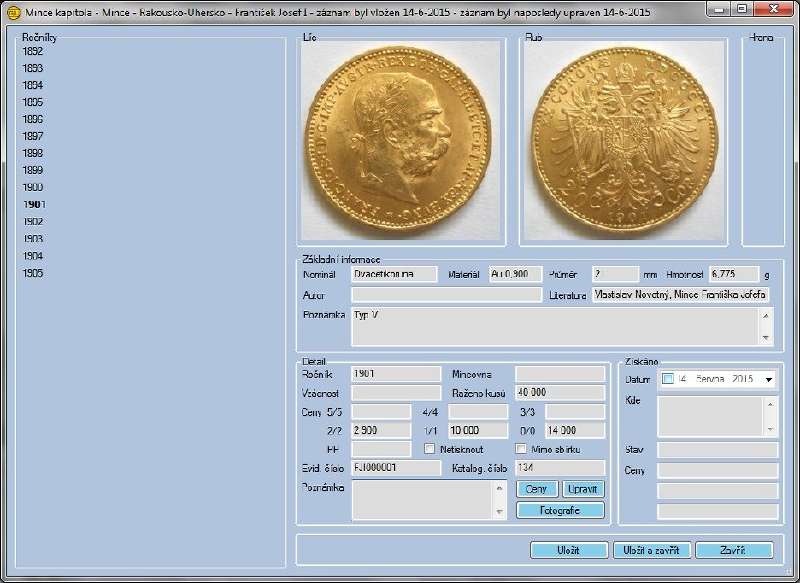Enable the Mimo sbírku checkbox
The image size is (800, 583).
[x=520, y=449]
